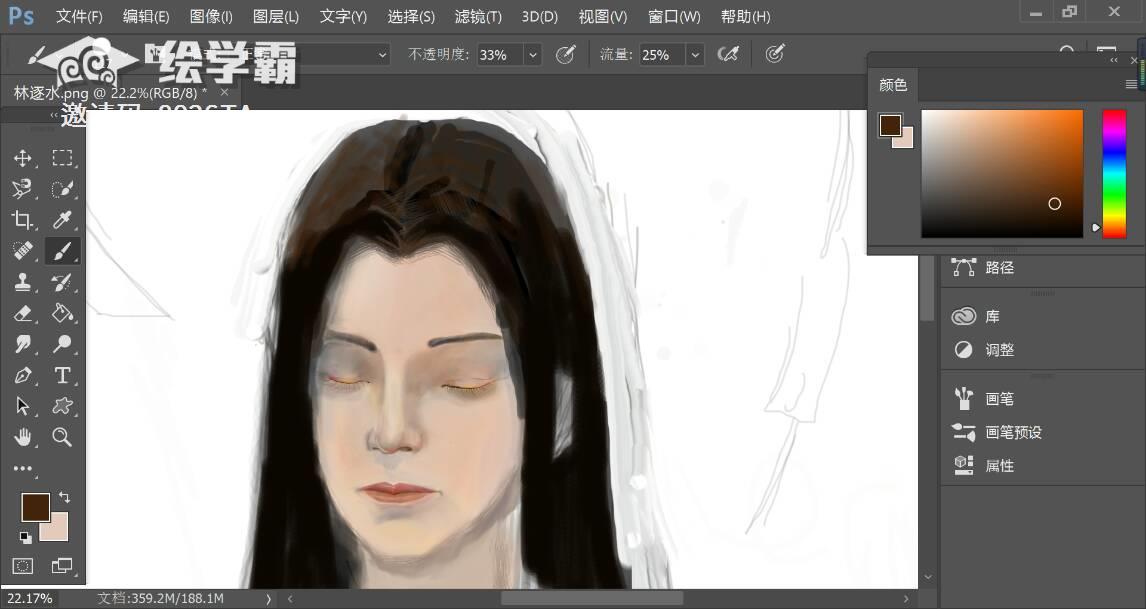Reset default foreground and background colors

click(x=26, y=538)
